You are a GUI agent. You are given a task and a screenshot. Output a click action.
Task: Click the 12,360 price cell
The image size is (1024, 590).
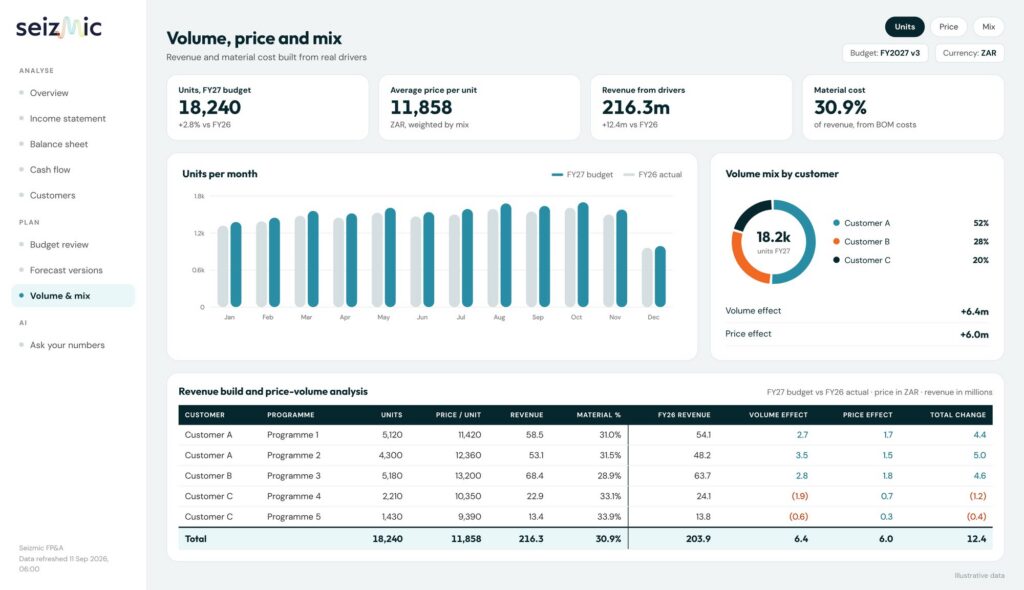468,455
